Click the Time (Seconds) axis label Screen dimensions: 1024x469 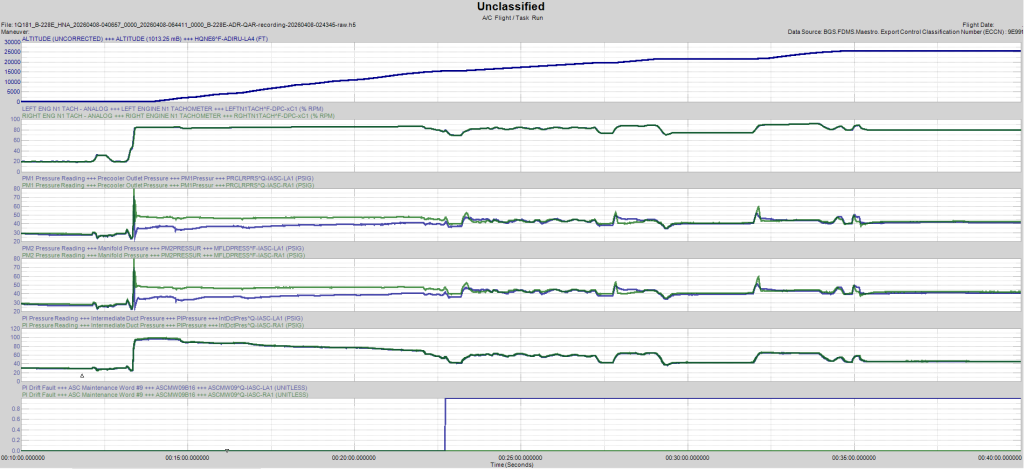point(512,465)
